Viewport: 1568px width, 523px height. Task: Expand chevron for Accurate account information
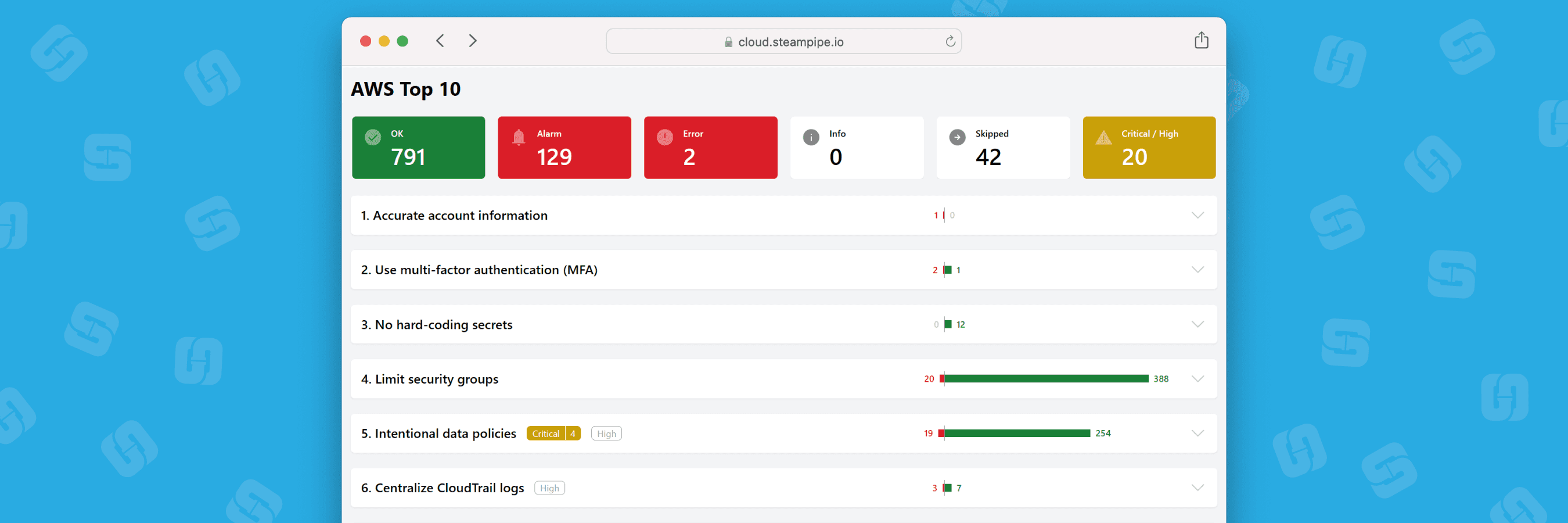tap(1197, 216)
